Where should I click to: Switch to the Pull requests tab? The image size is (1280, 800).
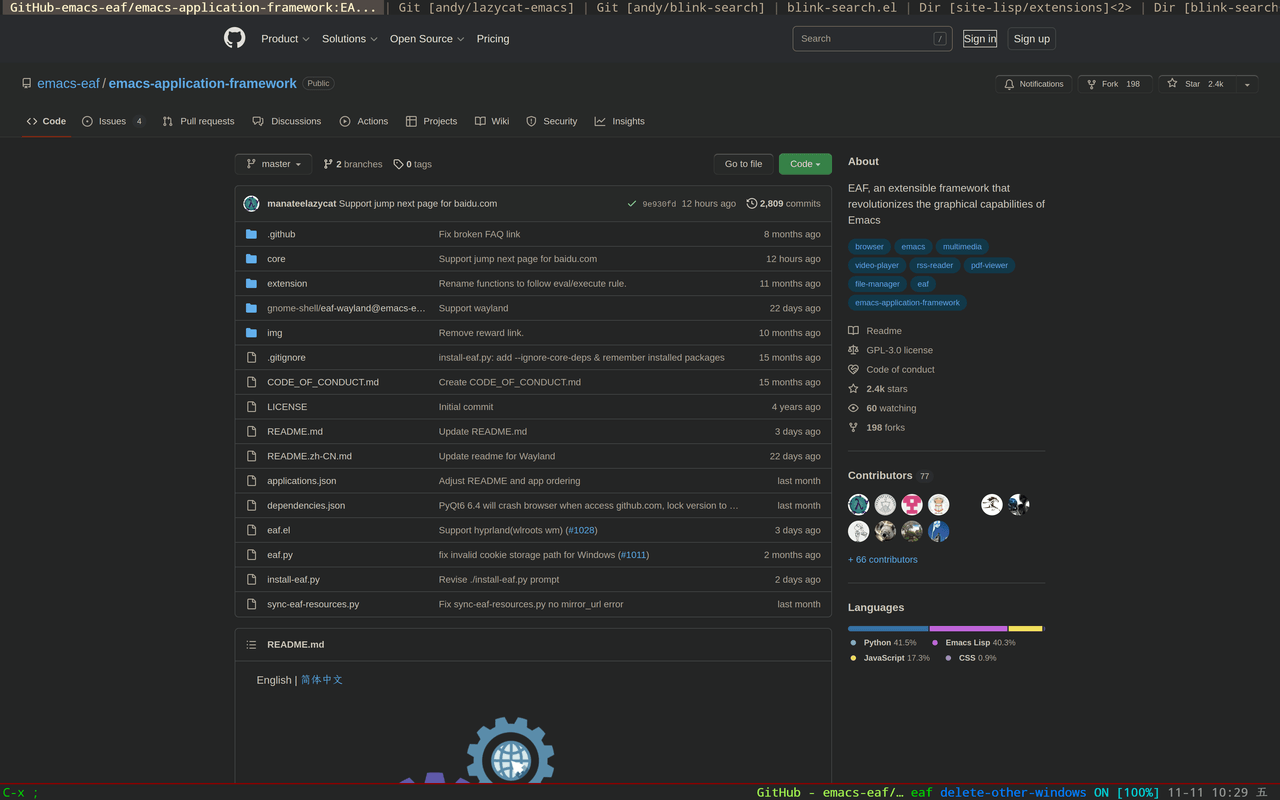pyautogui.click(x=198, y=121)
